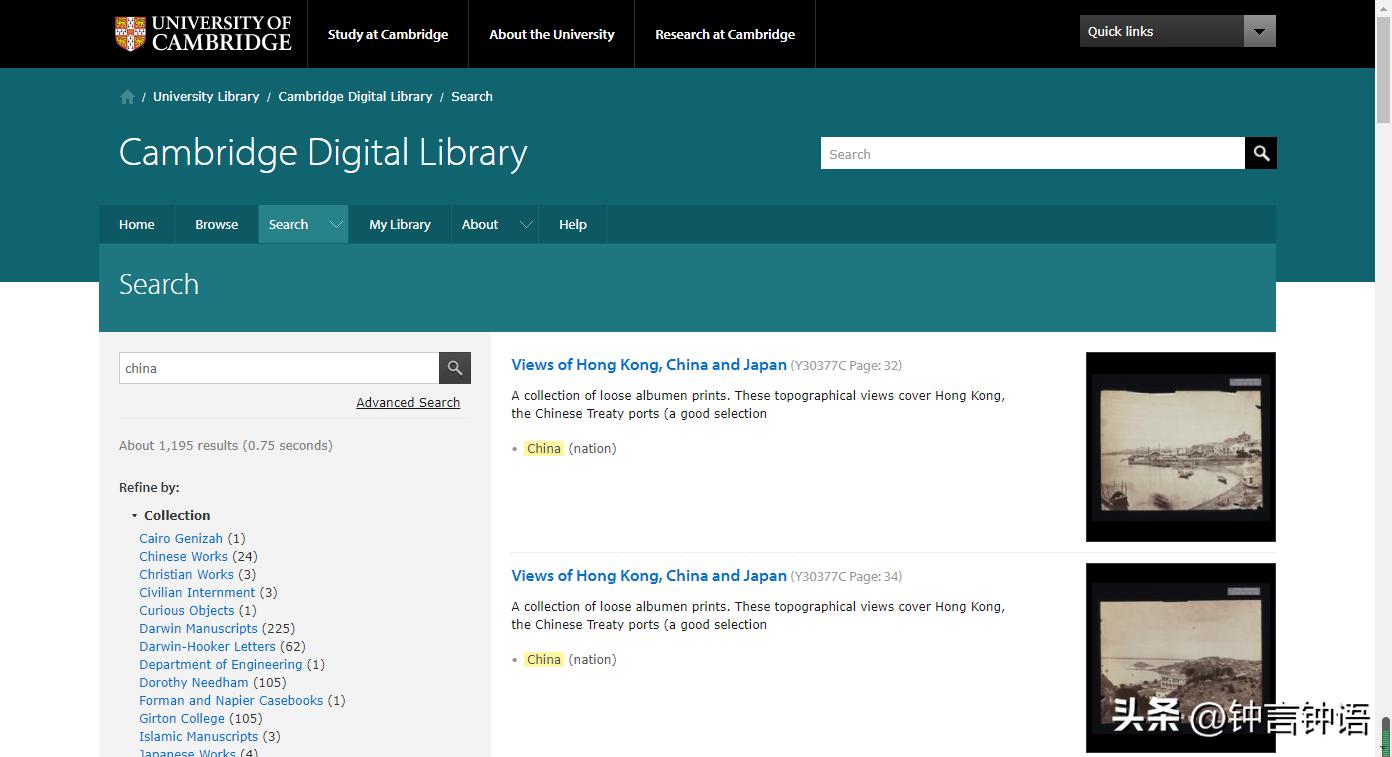This screenshot has height=757, width=1392.
Task: Click the home icon in the breadcrumb
Action: pos(127,97)
